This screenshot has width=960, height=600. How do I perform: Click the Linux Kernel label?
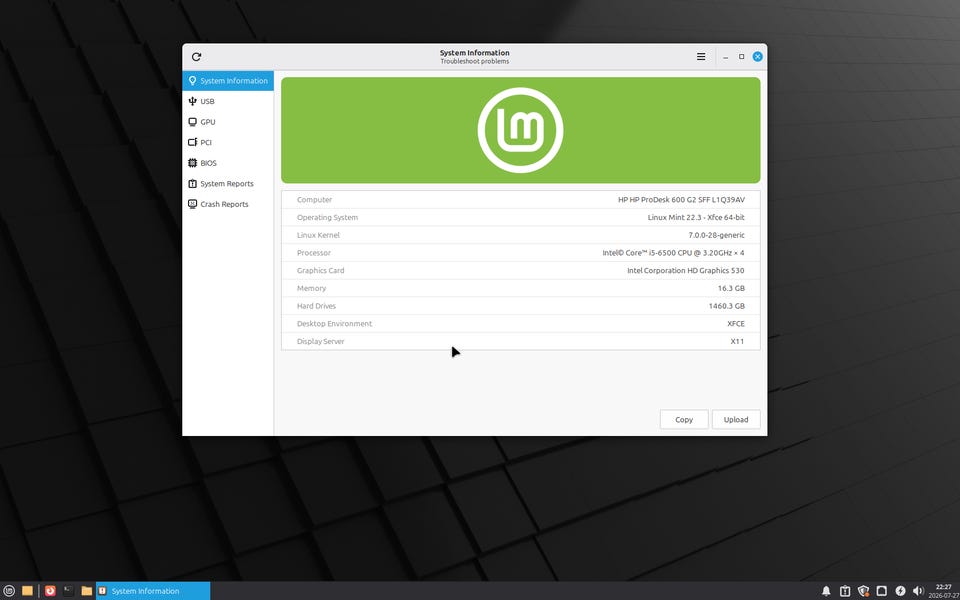click(318, 235)
